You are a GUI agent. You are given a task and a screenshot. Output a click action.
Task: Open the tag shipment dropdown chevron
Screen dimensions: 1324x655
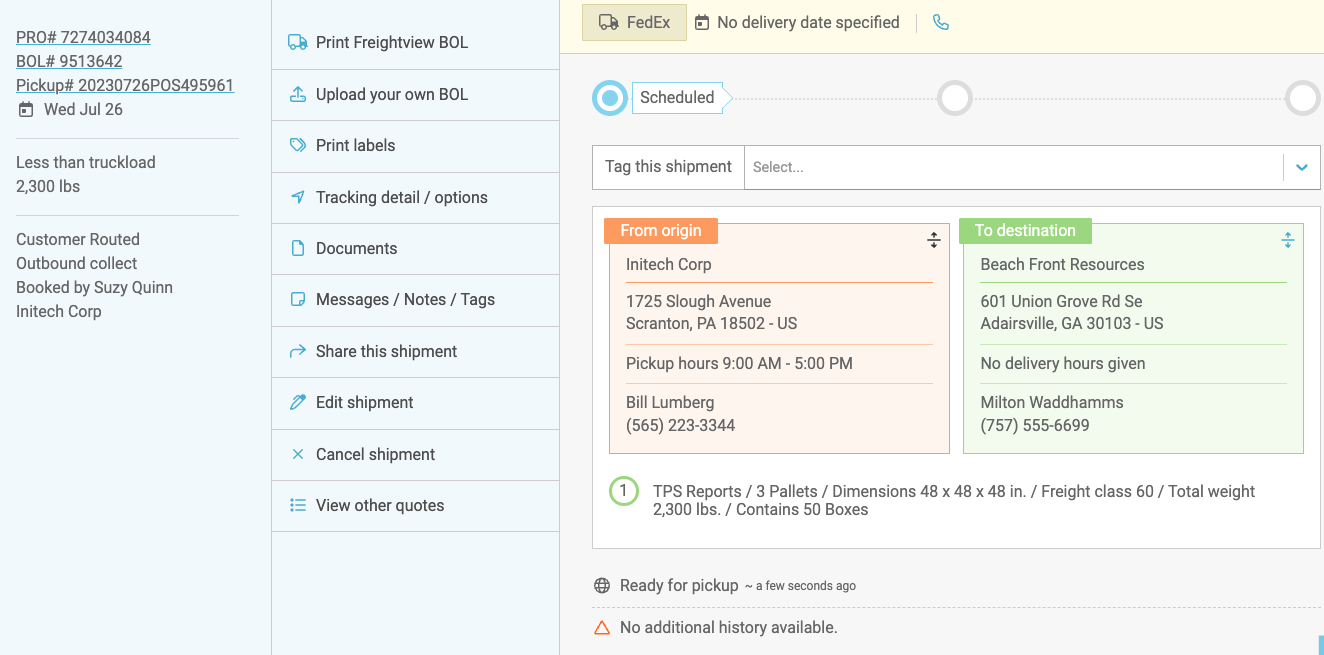click(x=1301, y=167)
